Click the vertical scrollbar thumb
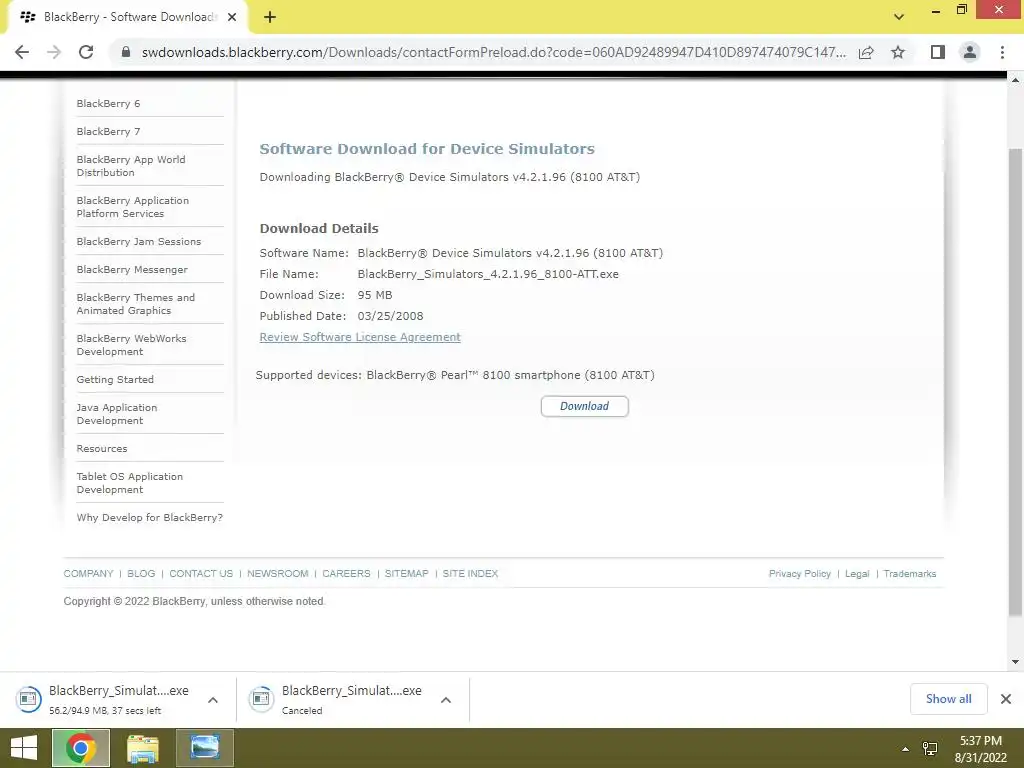Viewport: 1024px width, 768px height. point(1016,382)
